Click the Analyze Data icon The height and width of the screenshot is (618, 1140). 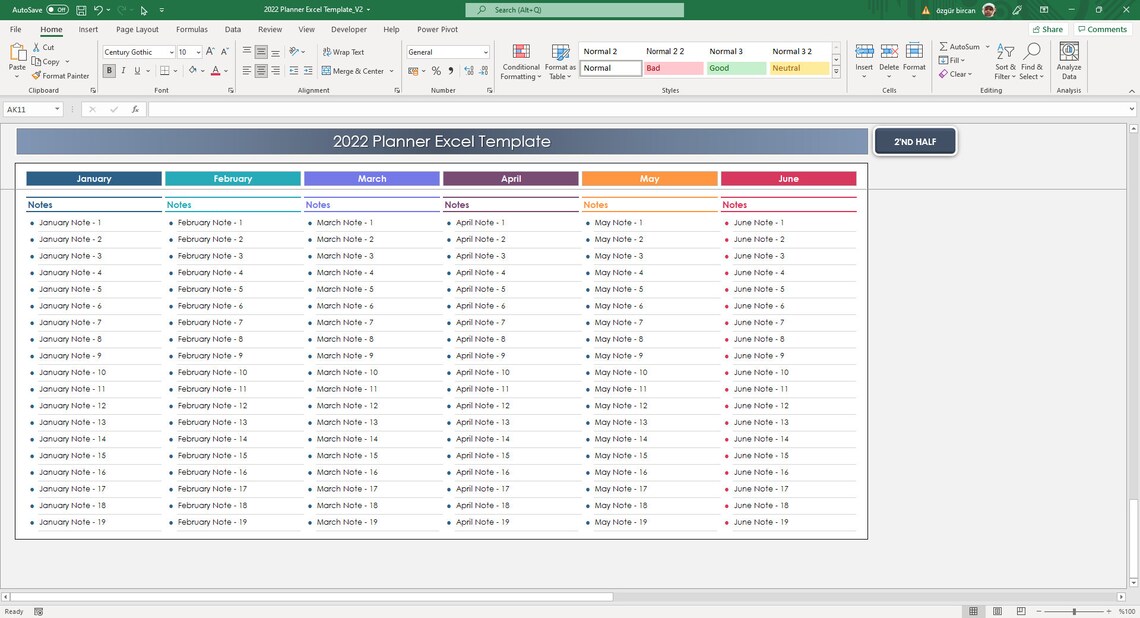(1068, 60)
